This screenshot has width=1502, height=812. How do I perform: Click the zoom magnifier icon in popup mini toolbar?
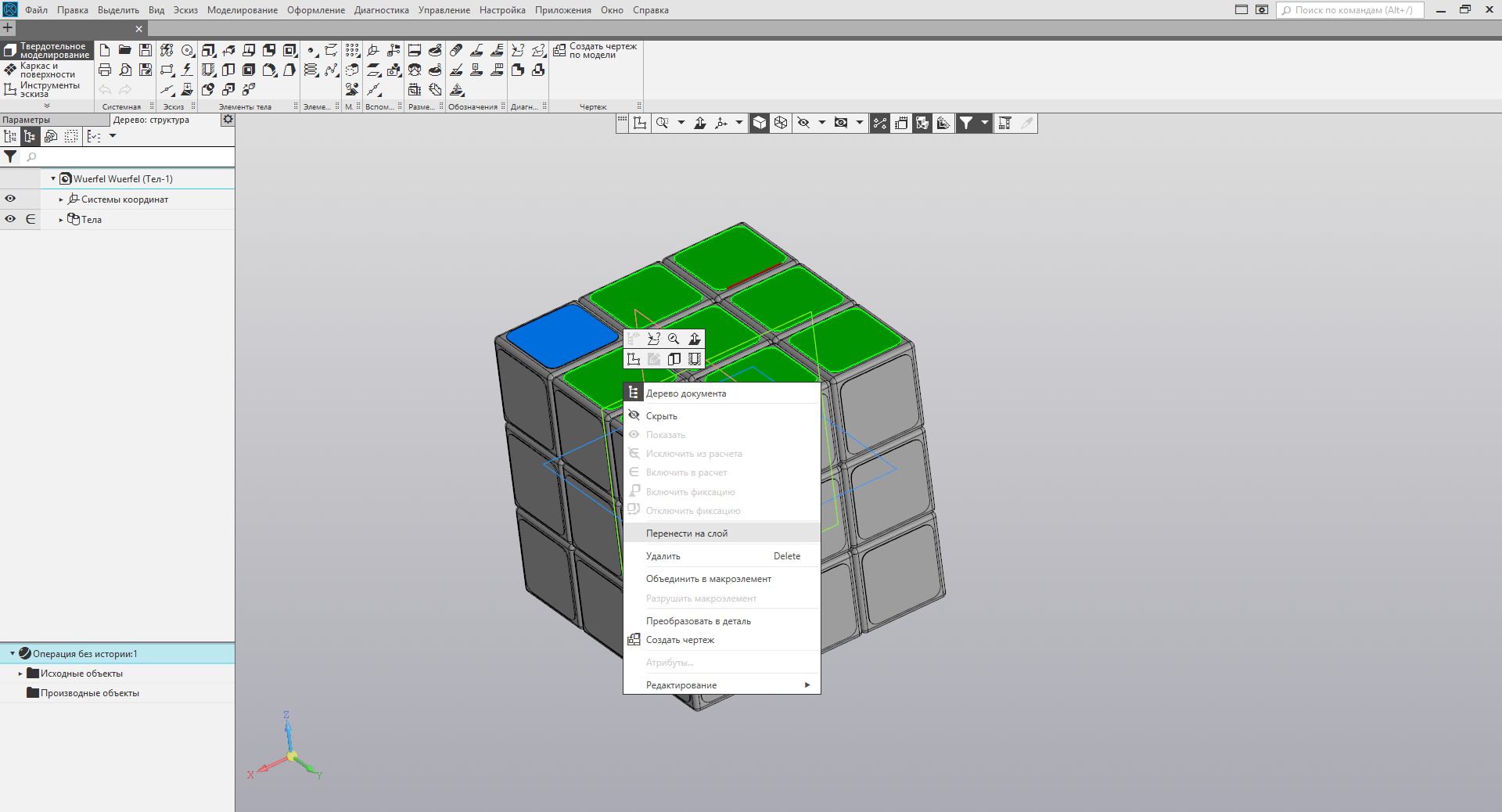tap(674, 339)
